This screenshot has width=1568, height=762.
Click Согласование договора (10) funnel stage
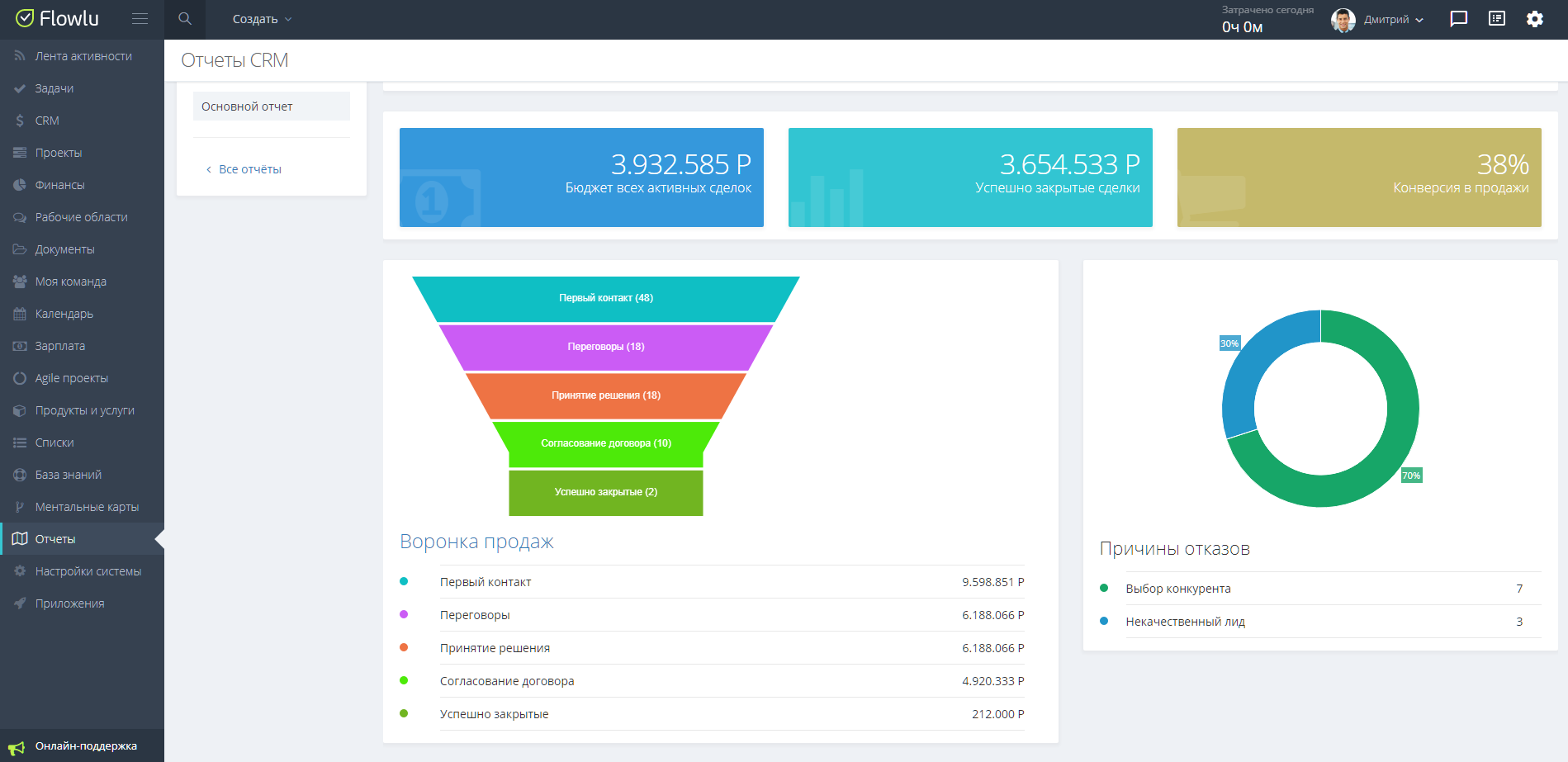click(606, 443)
